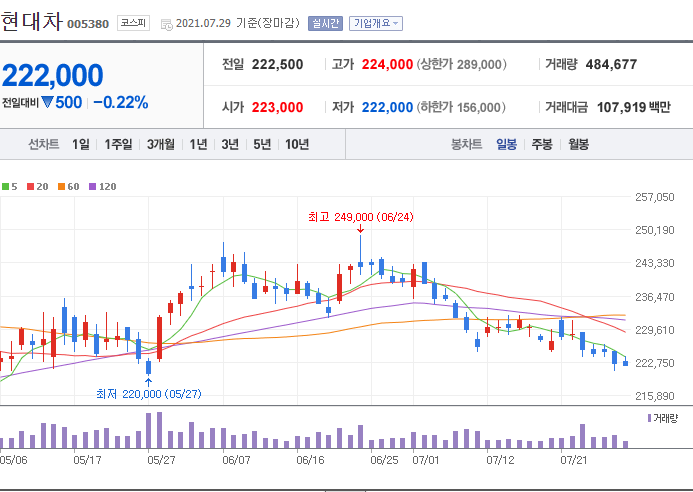The width and height of the screenshot is (693, 492).
Task: Click the 236,470 price axis label
Action: (655, 297)
